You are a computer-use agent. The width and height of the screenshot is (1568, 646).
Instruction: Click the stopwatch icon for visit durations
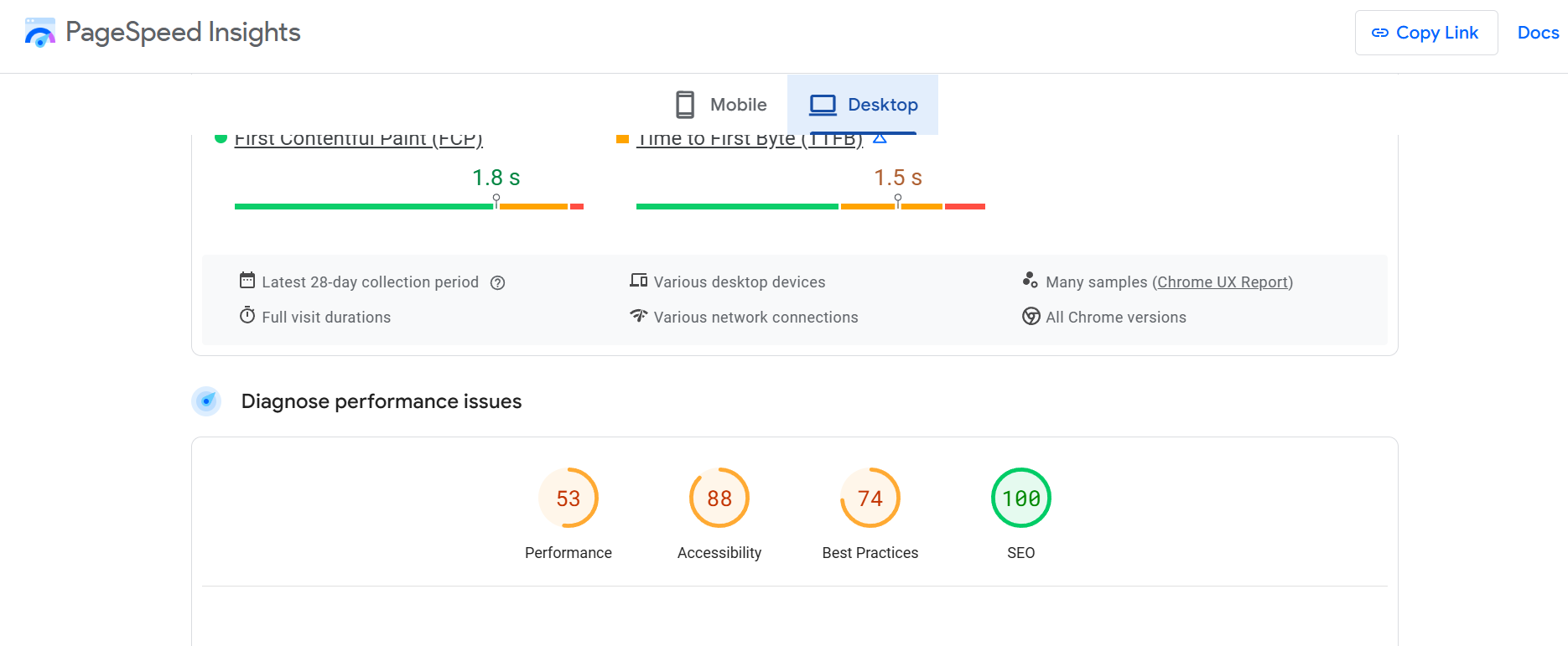pyautogui.click(x=247, y=316)
